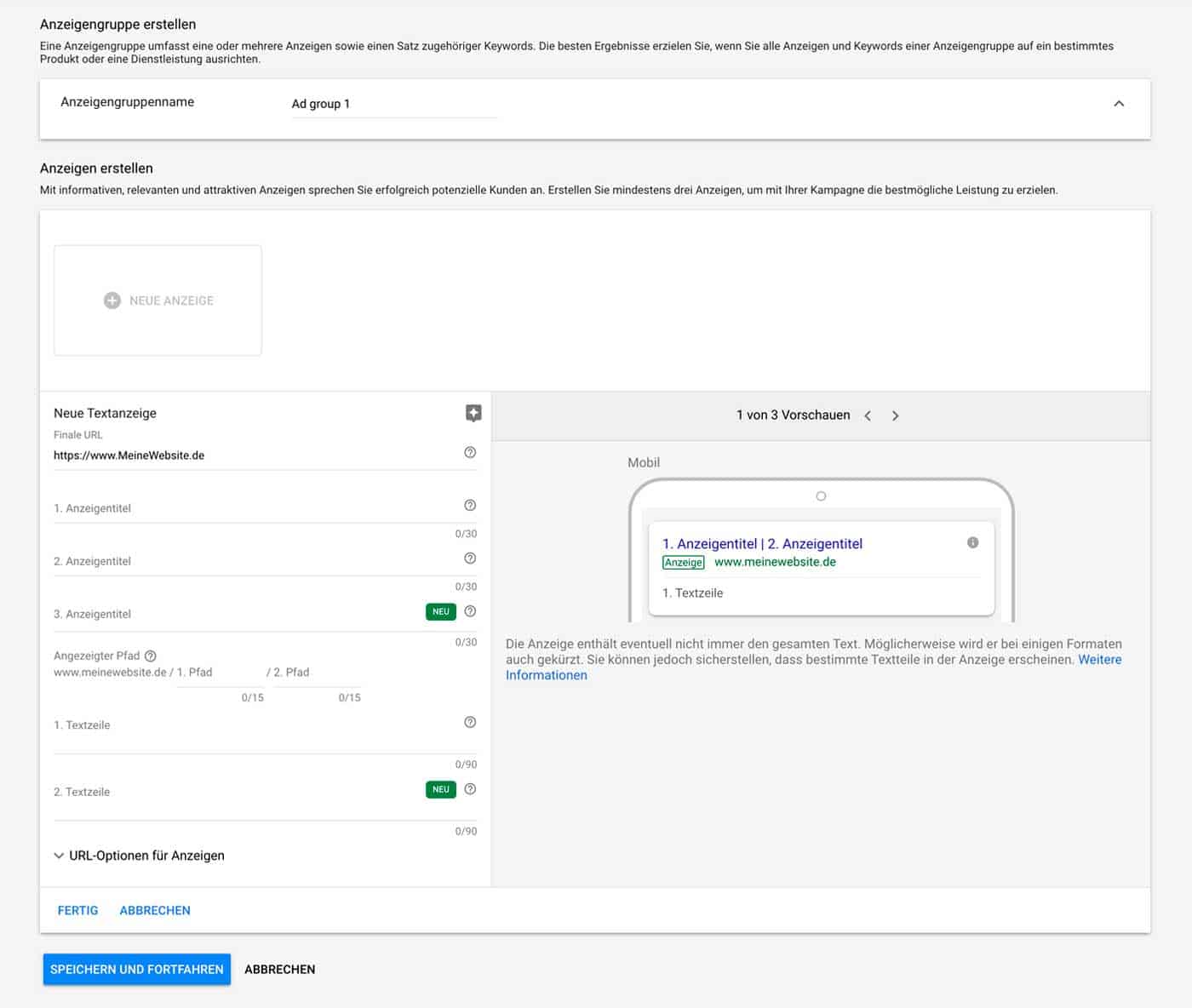Screen dimensions: 1192x1008
Task: Click the 1. Anzeigentitel input field
Action: 255,508
